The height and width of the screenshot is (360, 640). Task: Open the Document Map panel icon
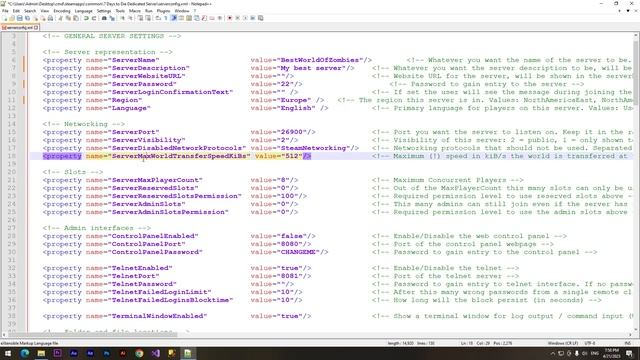[x=189, y=18]
